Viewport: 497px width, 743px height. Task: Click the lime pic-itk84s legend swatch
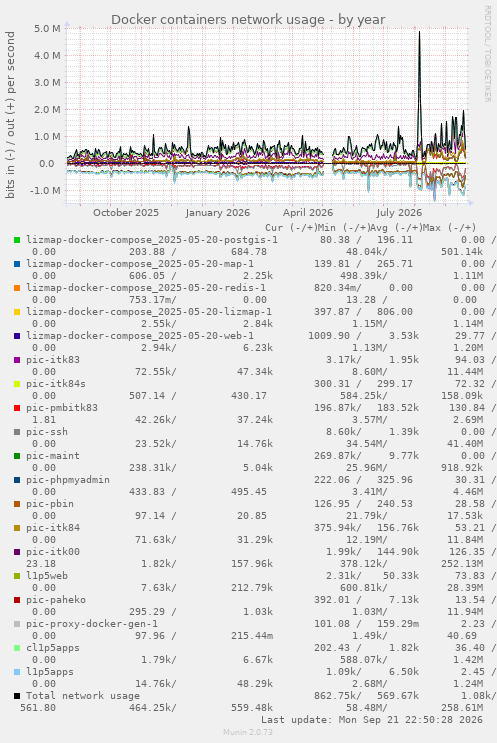[17, 384]
